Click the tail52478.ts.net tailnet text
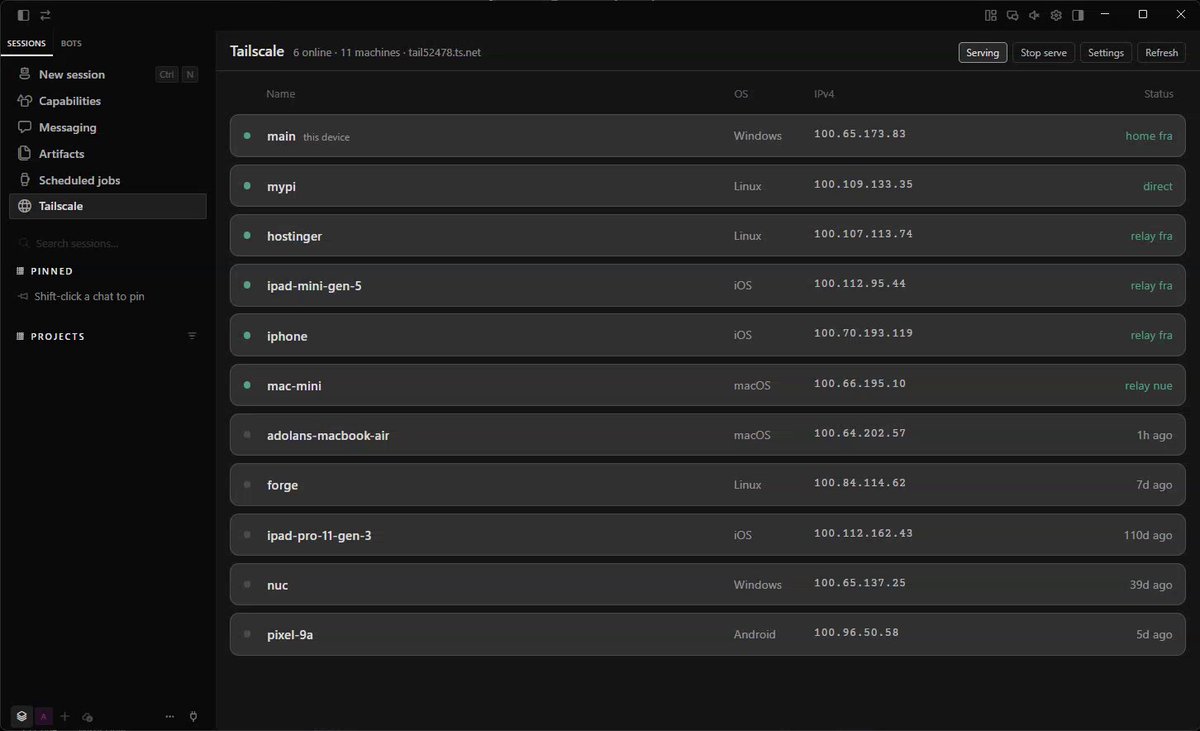The height and width of the screenshot is (731, 1200). 445,52
